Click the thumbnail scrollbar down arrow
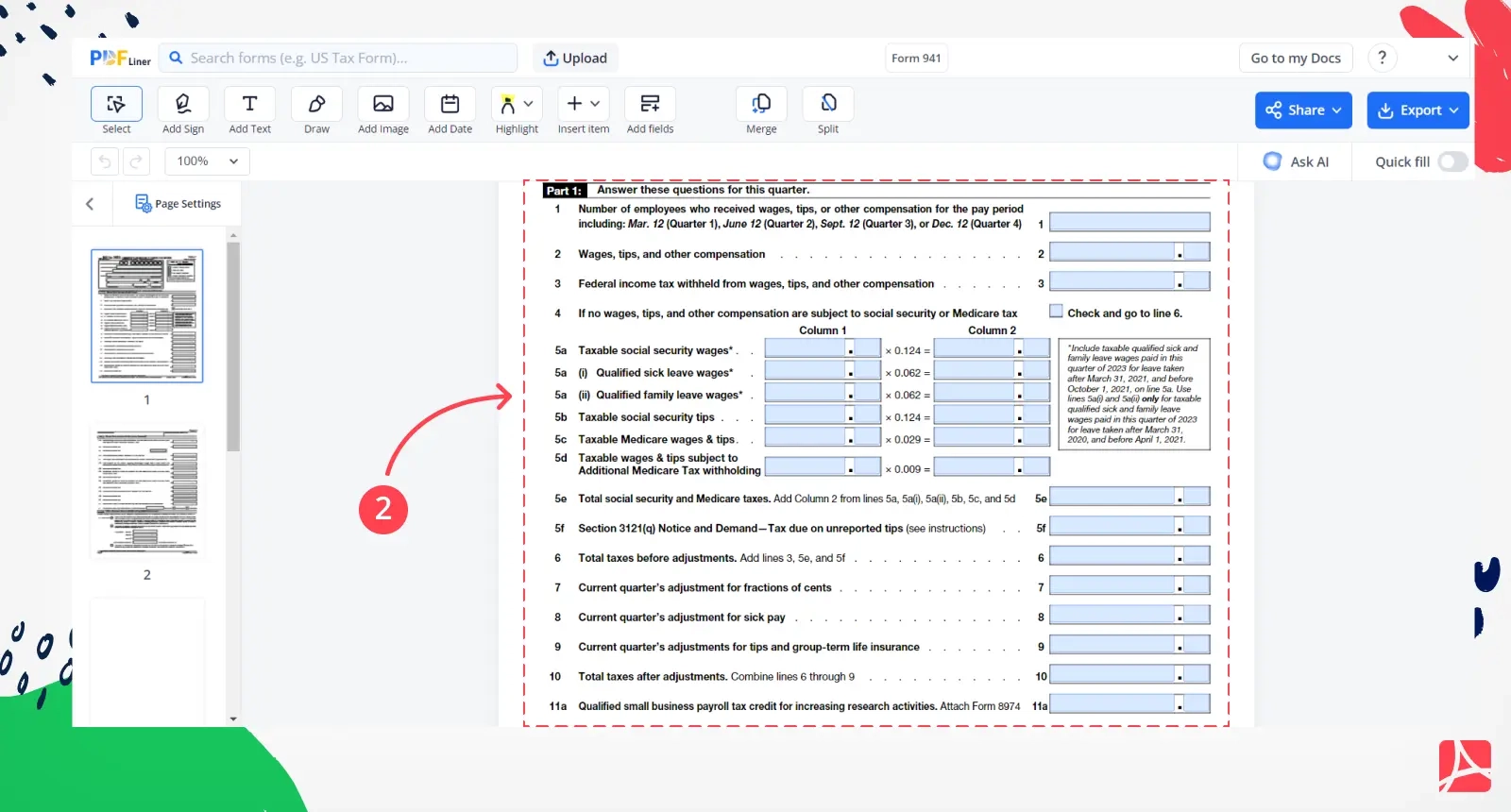The image size is (1511, 812). pyautogui.click(x=233, y=719)
